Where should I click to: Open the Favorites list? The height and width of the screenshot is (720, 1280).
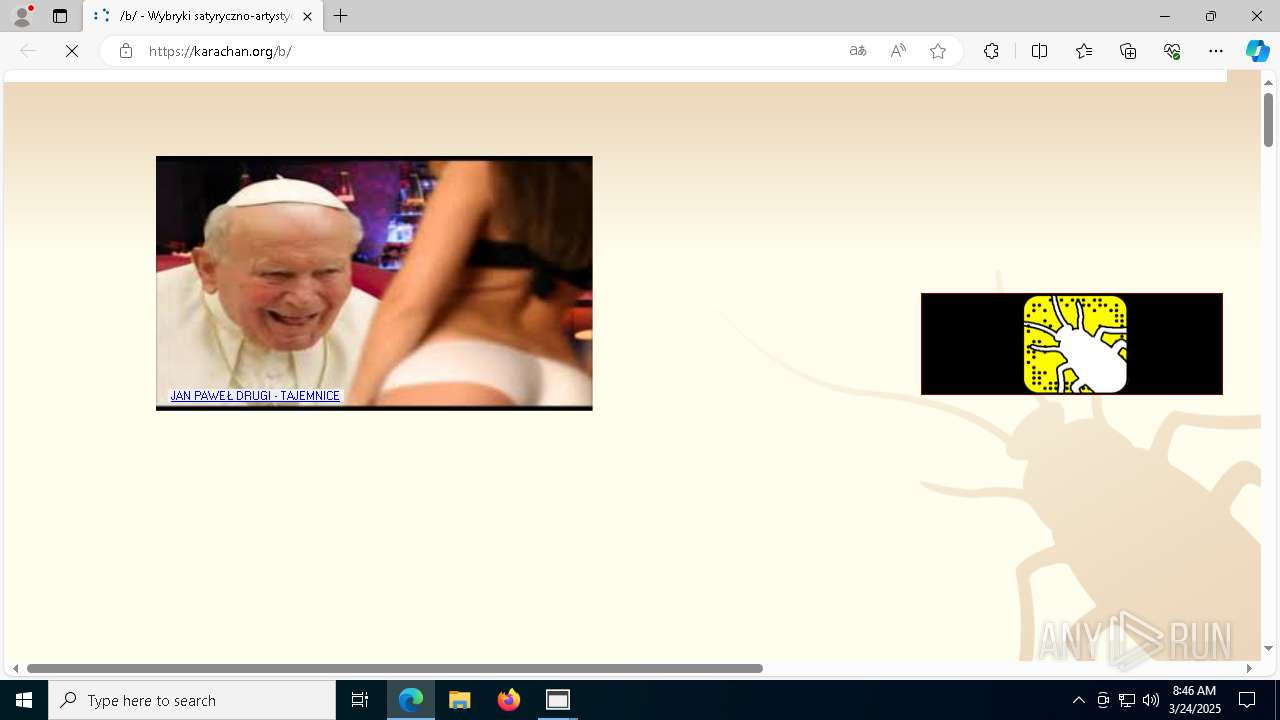(1084, 51)
